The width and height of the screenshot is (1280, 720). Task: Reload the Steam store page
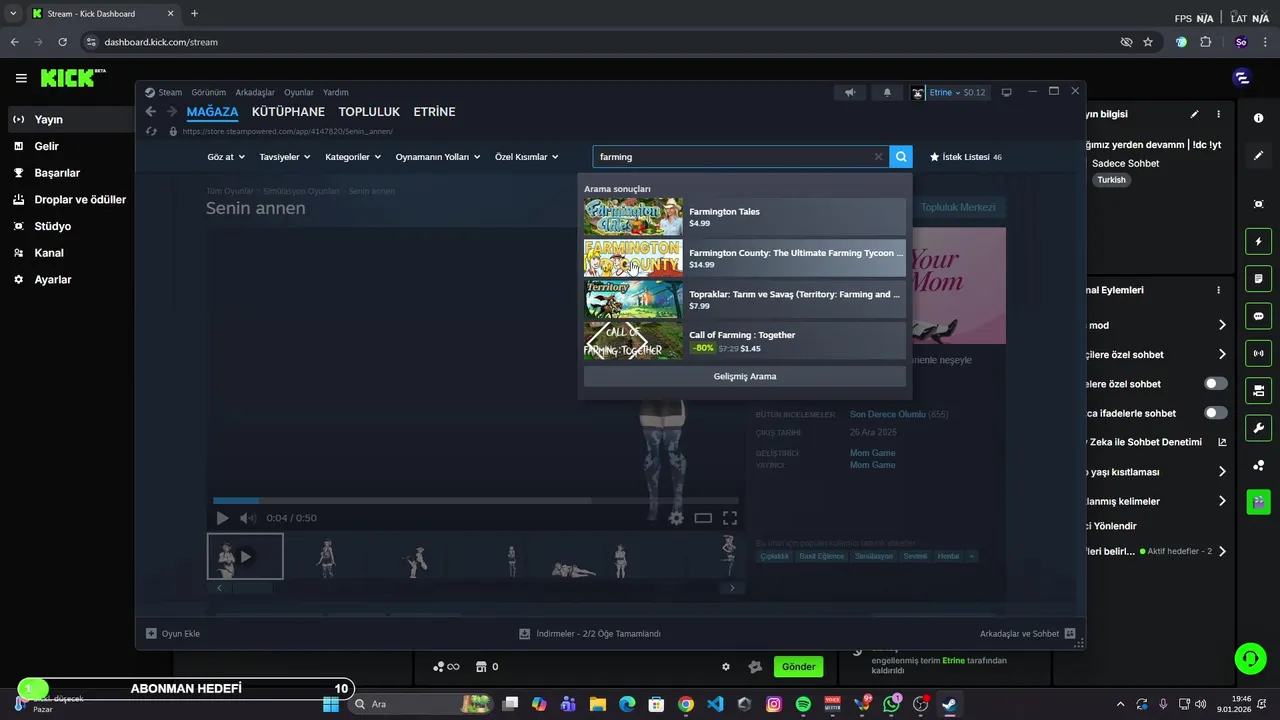[151, 131]
